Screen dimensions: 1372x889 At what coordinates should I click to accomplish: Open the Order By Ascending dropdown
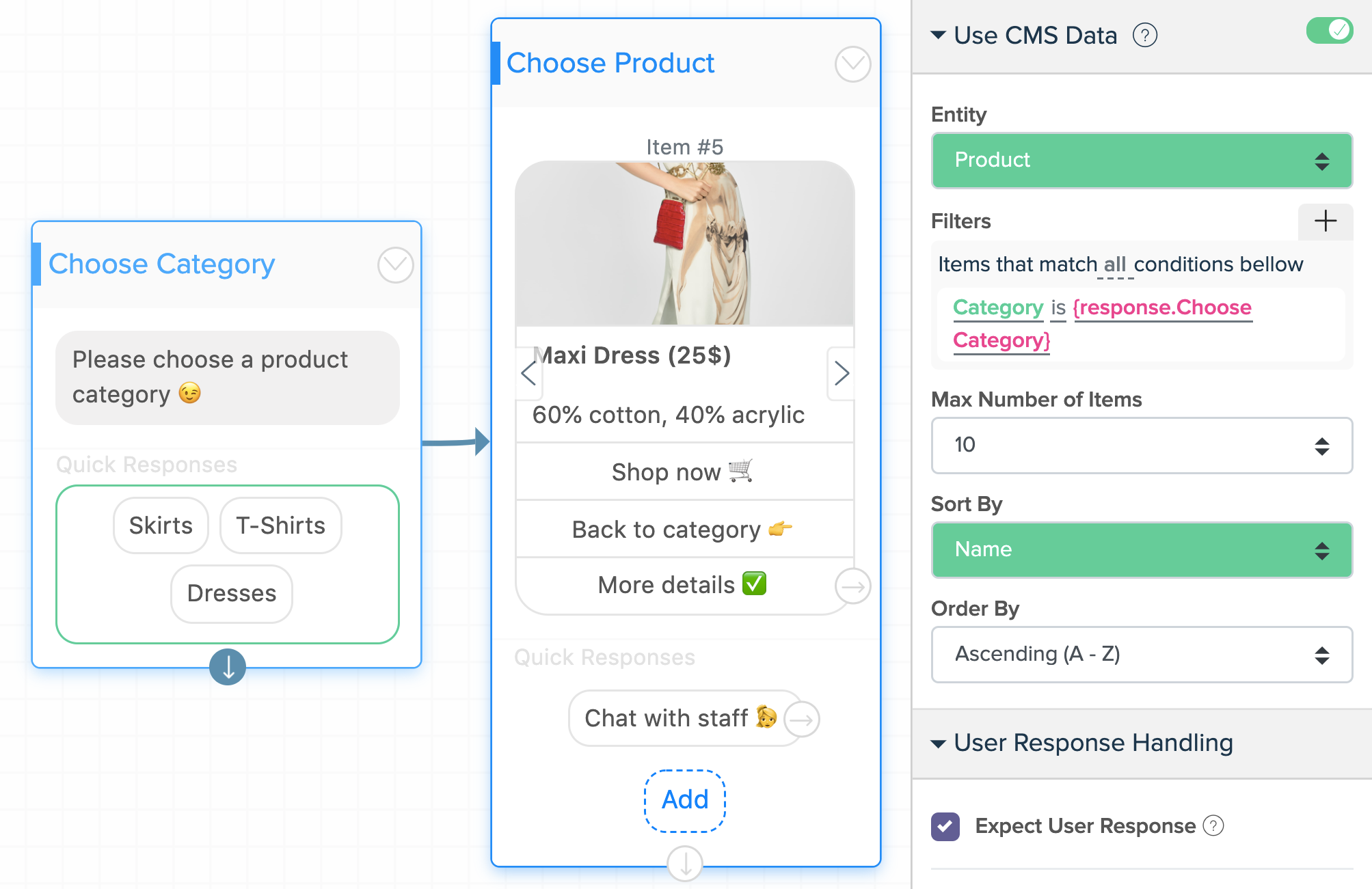tap(1142, 655)
